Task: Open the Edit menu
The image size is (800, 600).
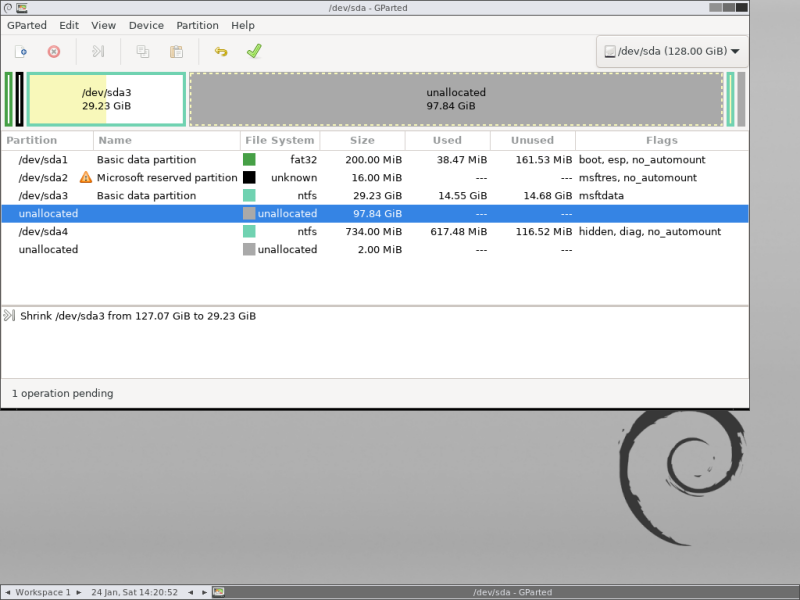Action: click(69, 26)
